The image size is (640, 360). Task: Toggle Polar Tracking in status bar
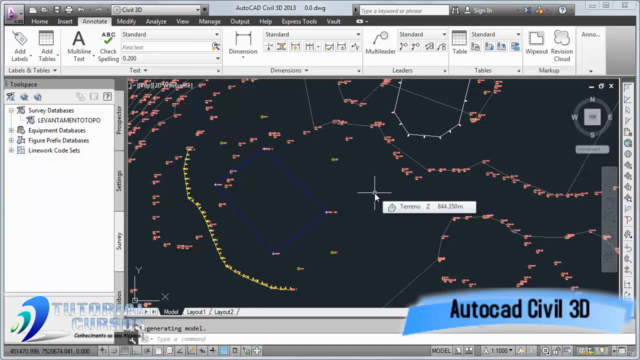coord(147,351)
